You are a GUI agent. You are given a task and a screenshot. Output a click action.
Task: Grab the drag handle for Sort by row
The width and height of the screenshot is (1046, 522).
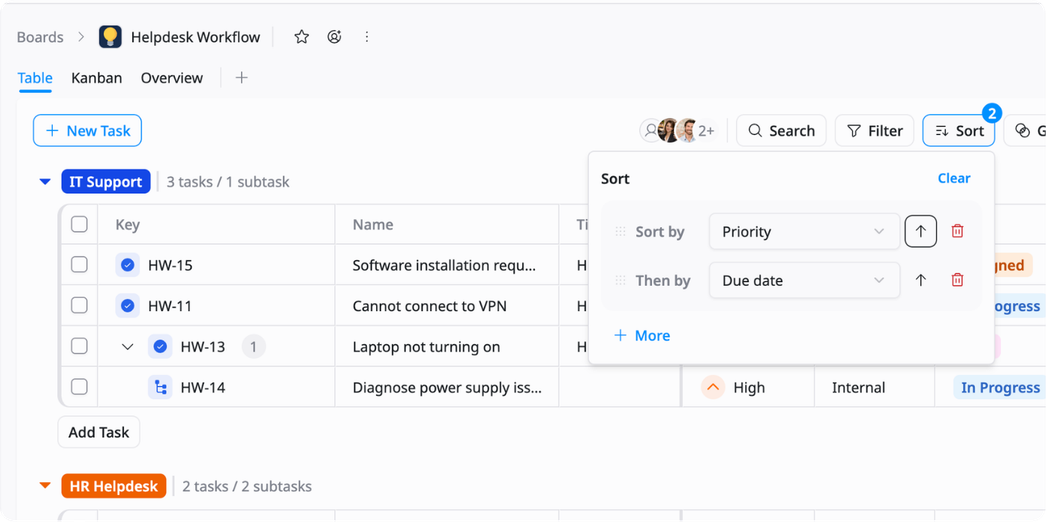[620, 231]
